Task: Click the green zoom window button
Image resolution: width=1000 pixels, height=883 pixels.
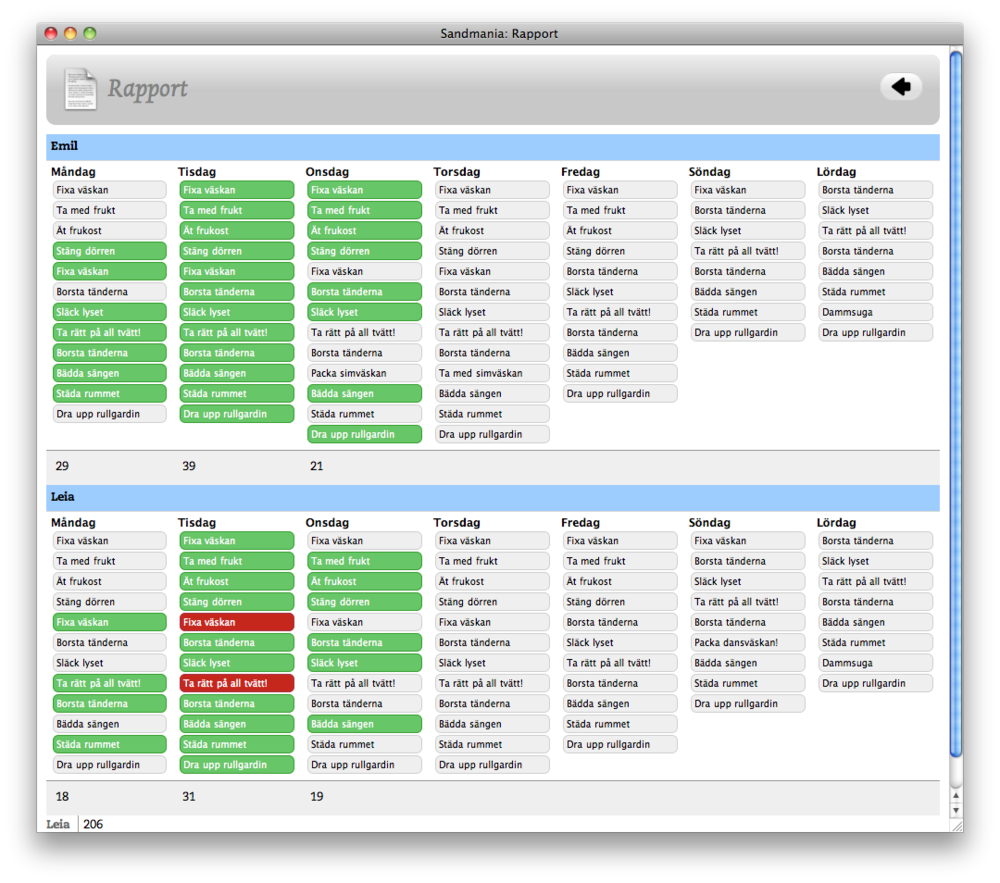Action: point(89,34)
